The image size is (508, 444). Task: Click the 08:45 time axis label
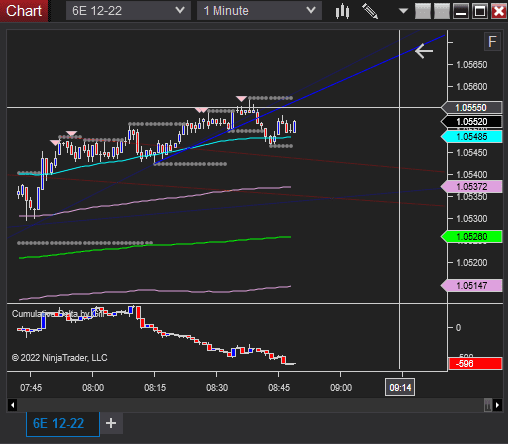[279, 388]
